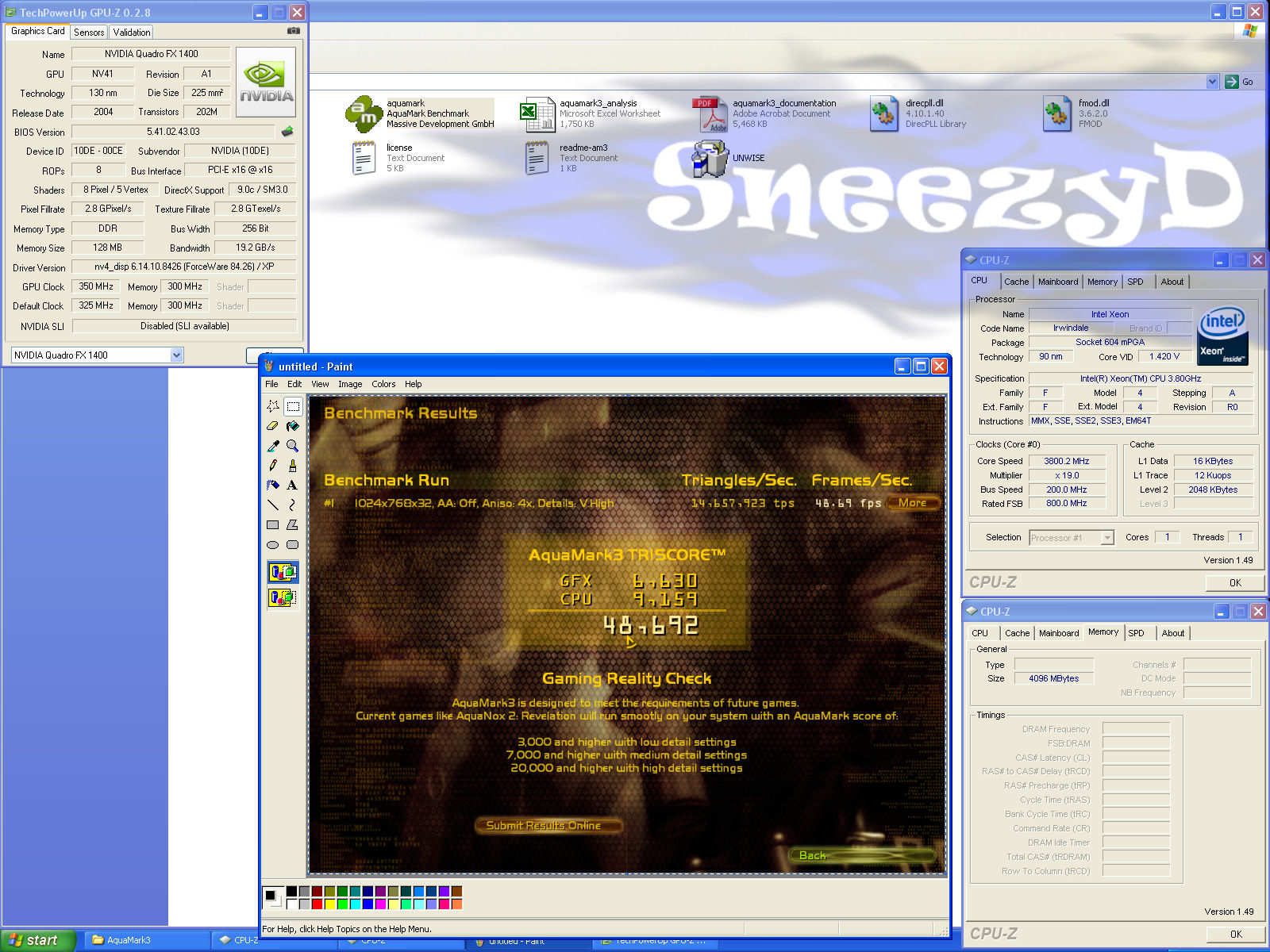The height and width of the screenshot is (952, 1270).
Task: Open Paint's File menu
Action: (x=271, y=384)
